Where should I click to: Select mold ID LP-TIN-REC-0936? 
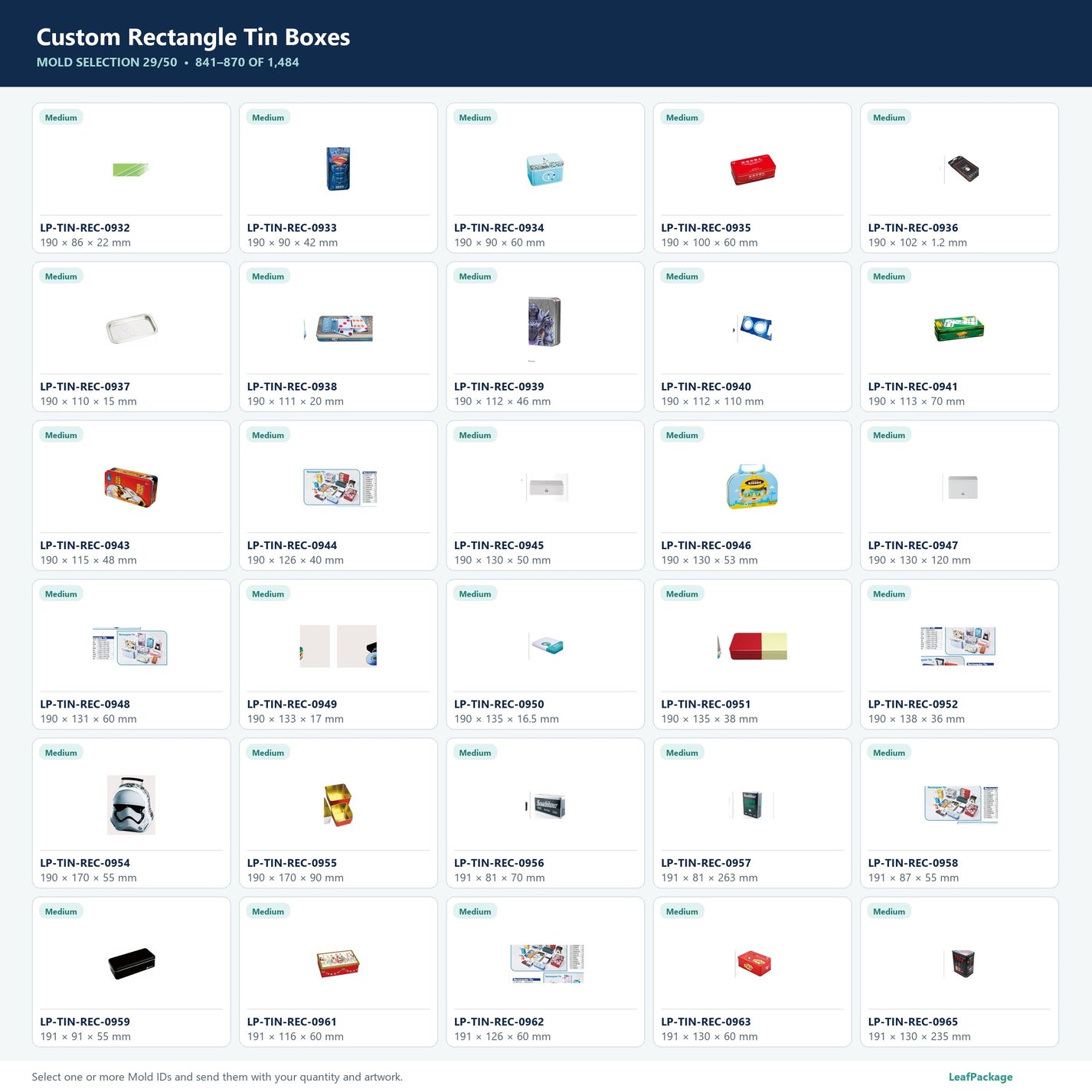click(x=913, y=227)
